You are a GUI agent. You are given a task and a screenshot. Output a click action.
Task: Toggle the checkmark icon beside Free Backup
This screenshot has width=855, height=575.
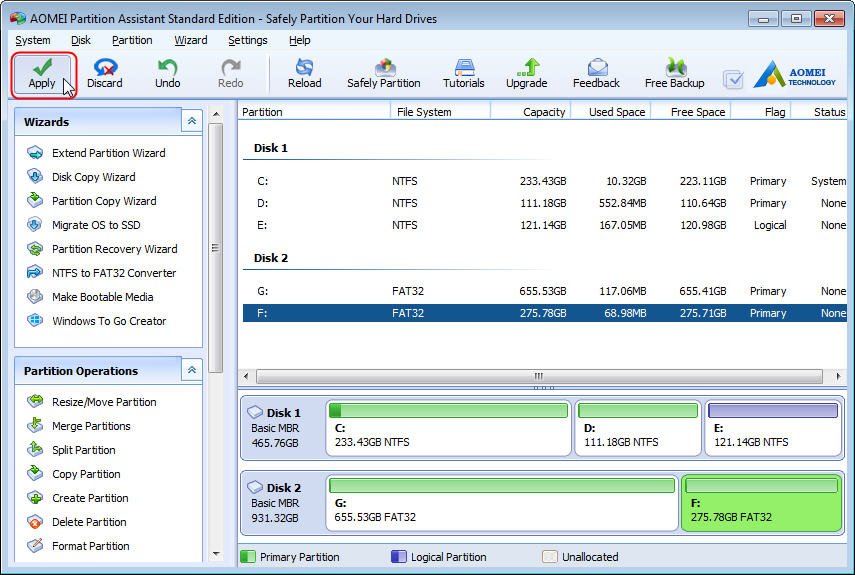point(733,79)
